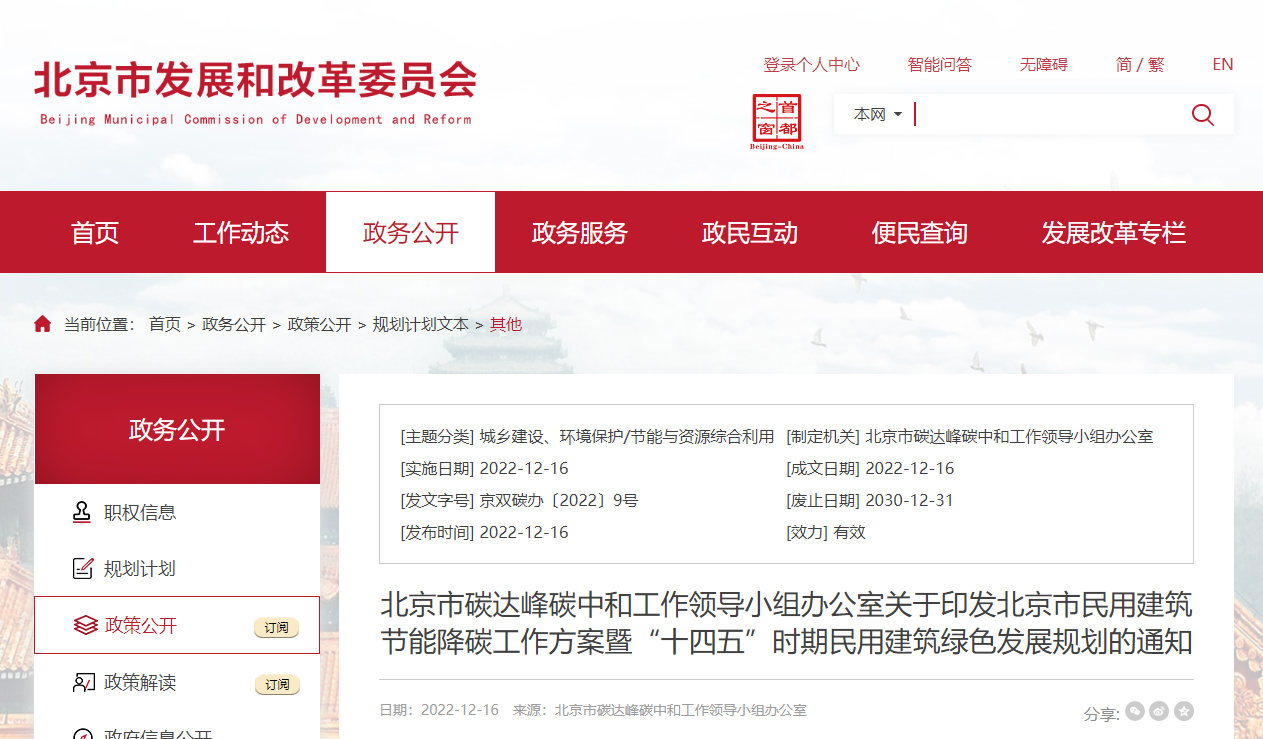The image size is (1263, 739).
Task: Open the 智能问答 smart Q&A link
Action: click(x=939, y=64)
